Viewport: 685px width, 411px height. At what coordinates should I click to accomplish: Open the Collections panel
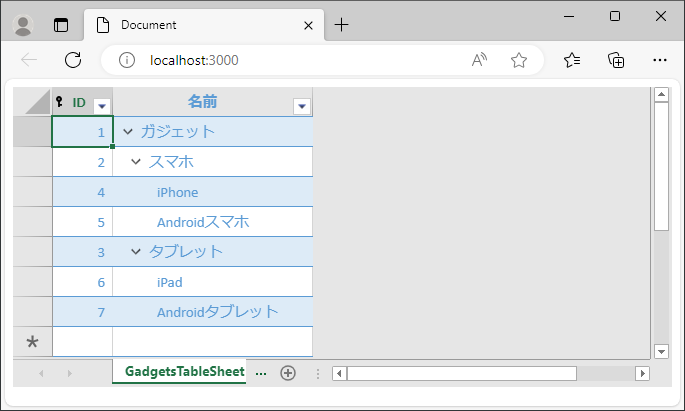(x=616, y=60)
